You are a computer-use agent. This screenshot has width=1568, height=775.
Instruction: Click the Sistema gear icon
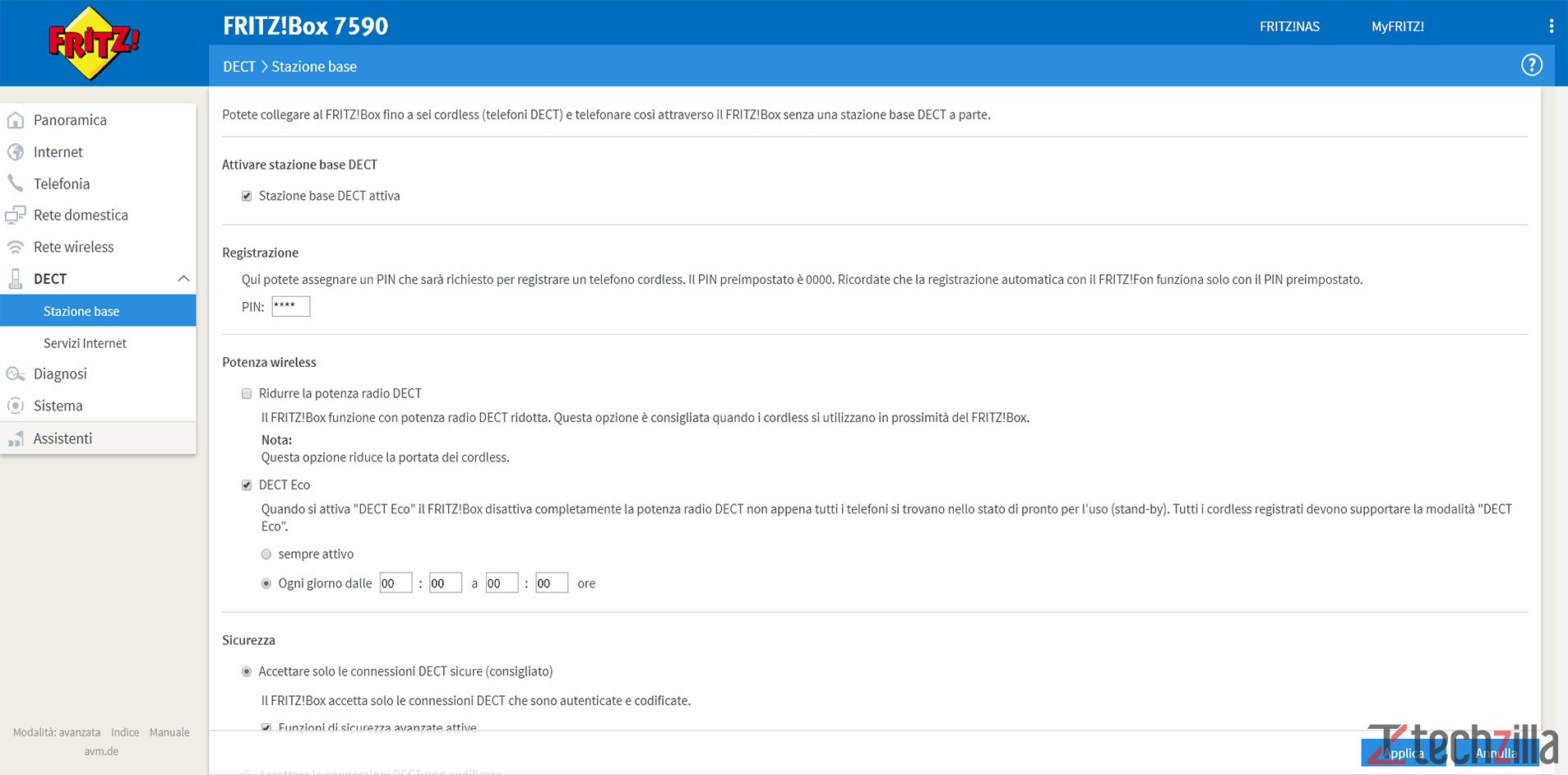pyautogui.click(x=16, y=406)
